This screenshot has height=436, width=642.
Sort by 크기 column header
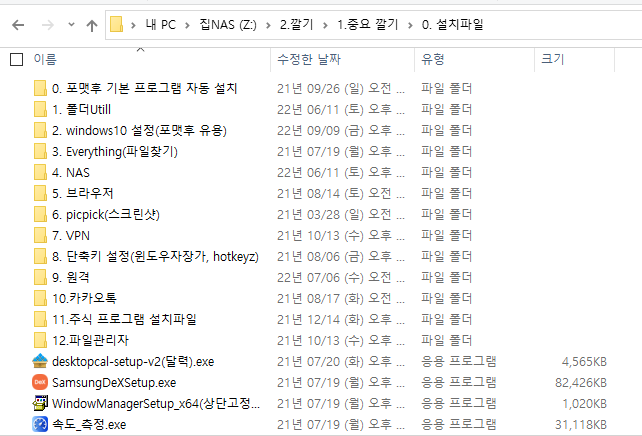(553, 59)
